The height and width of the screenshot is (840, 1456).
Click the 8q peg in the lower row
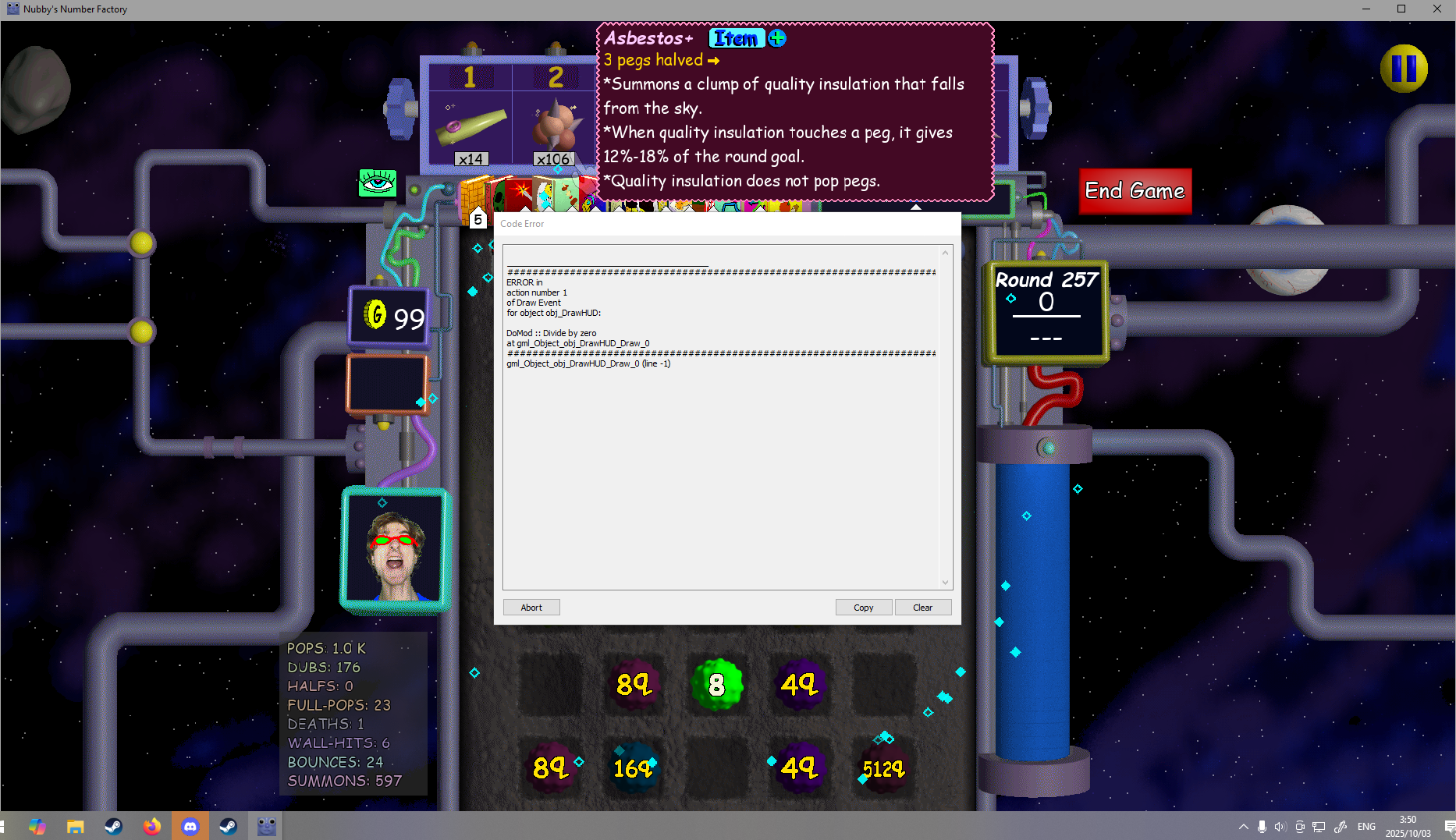pos(549,768)
